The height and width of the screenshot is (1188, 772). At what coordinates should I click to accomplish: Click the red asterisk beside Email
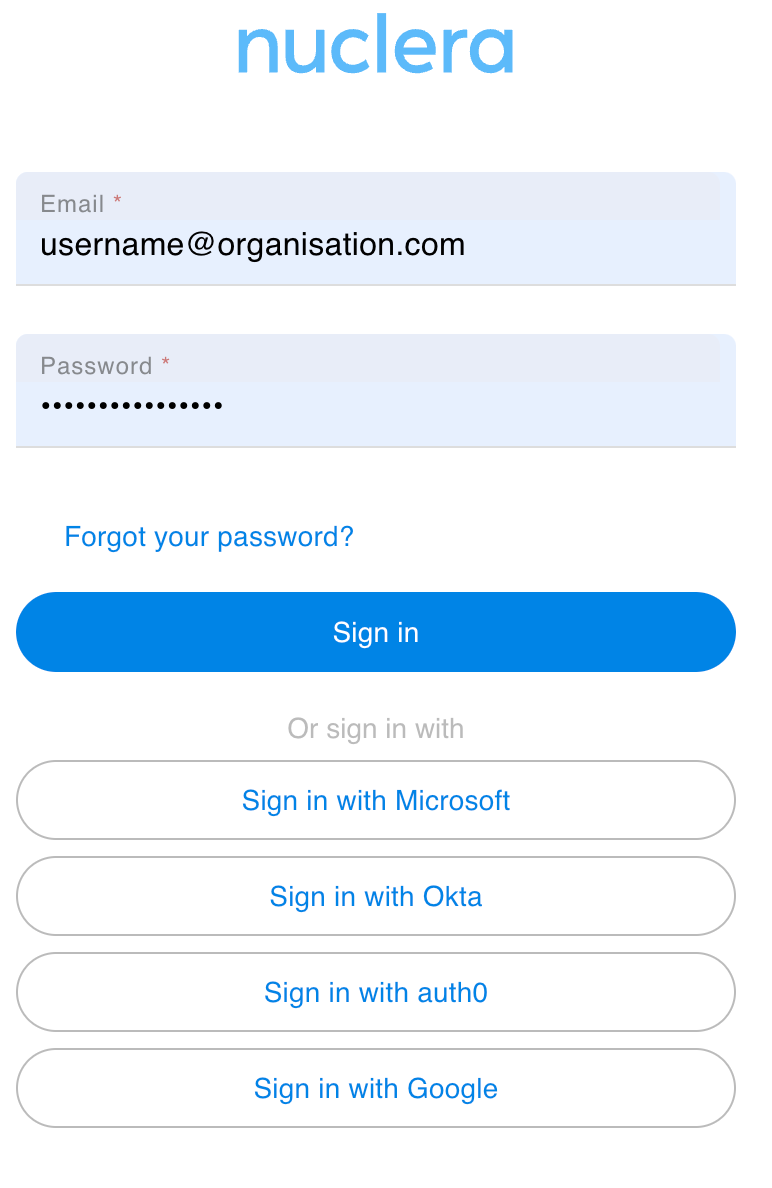coord(118,202)
